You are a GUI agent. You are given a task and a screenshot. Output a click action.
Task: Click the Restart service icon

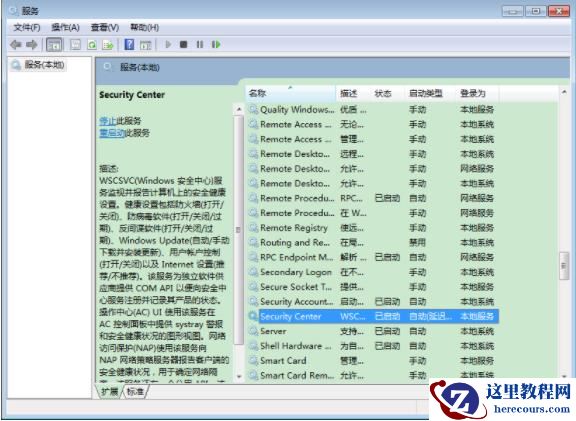coord(216,44)
